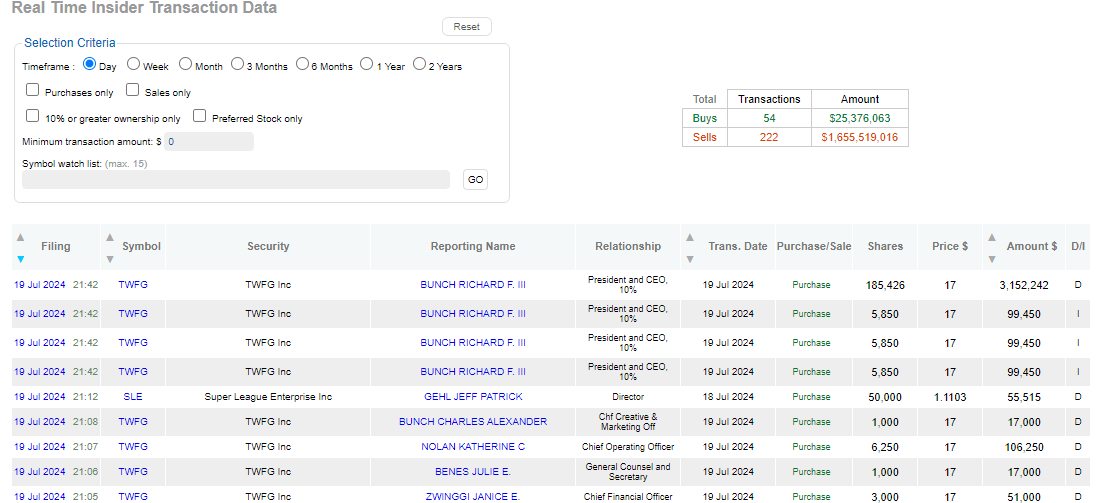Tick 10% or greater ownership only
1107x503 pixels.
pyautogui.click(x=33, y=117)
